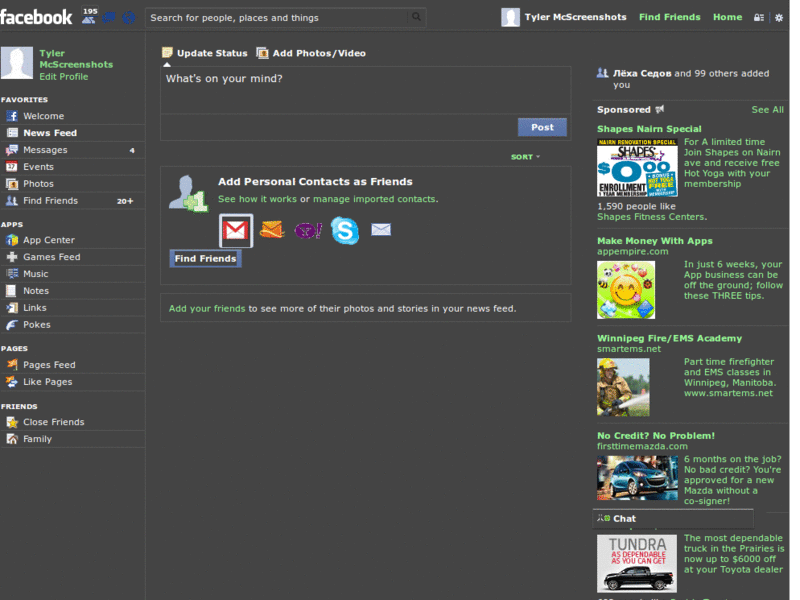The width and height of the screenshot is (800, 600).
Task: Click the Post button
Action: 542,127
